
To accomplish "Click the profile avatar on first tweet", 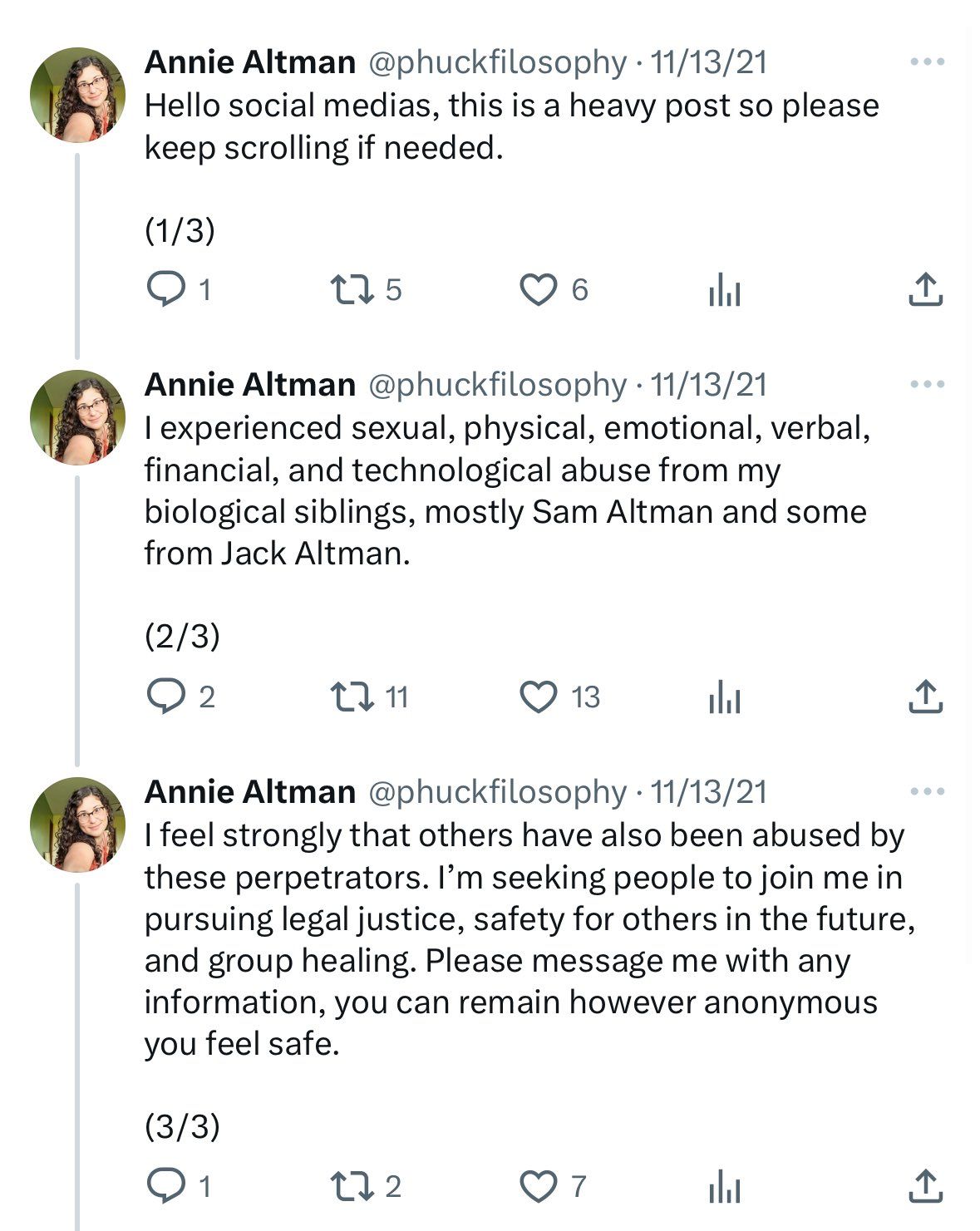I will pyautogui.click(x=78, y=95).
